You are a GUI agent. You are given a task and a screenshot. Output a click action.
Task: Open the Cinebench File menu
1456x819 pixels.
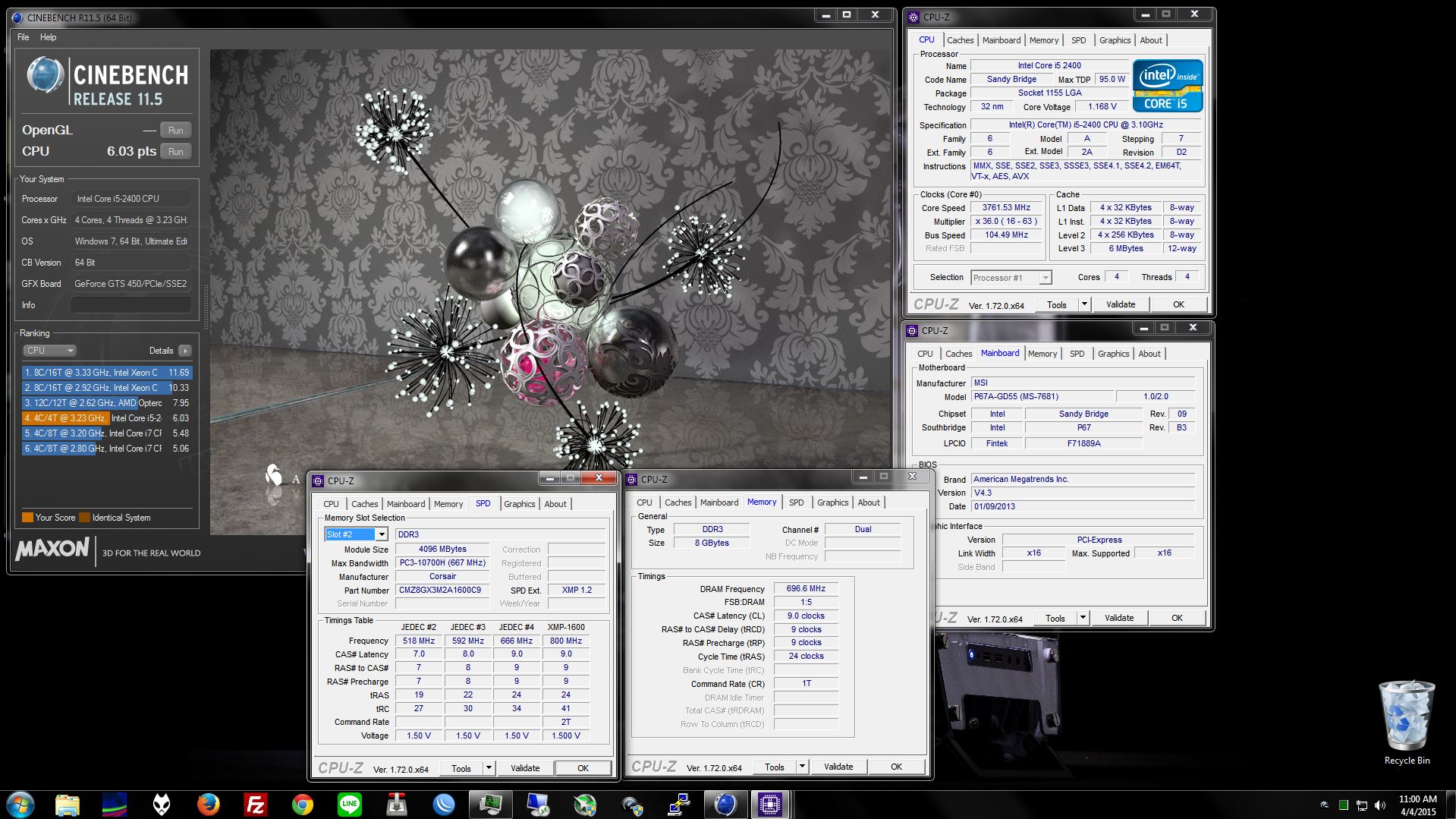(24, 37)
